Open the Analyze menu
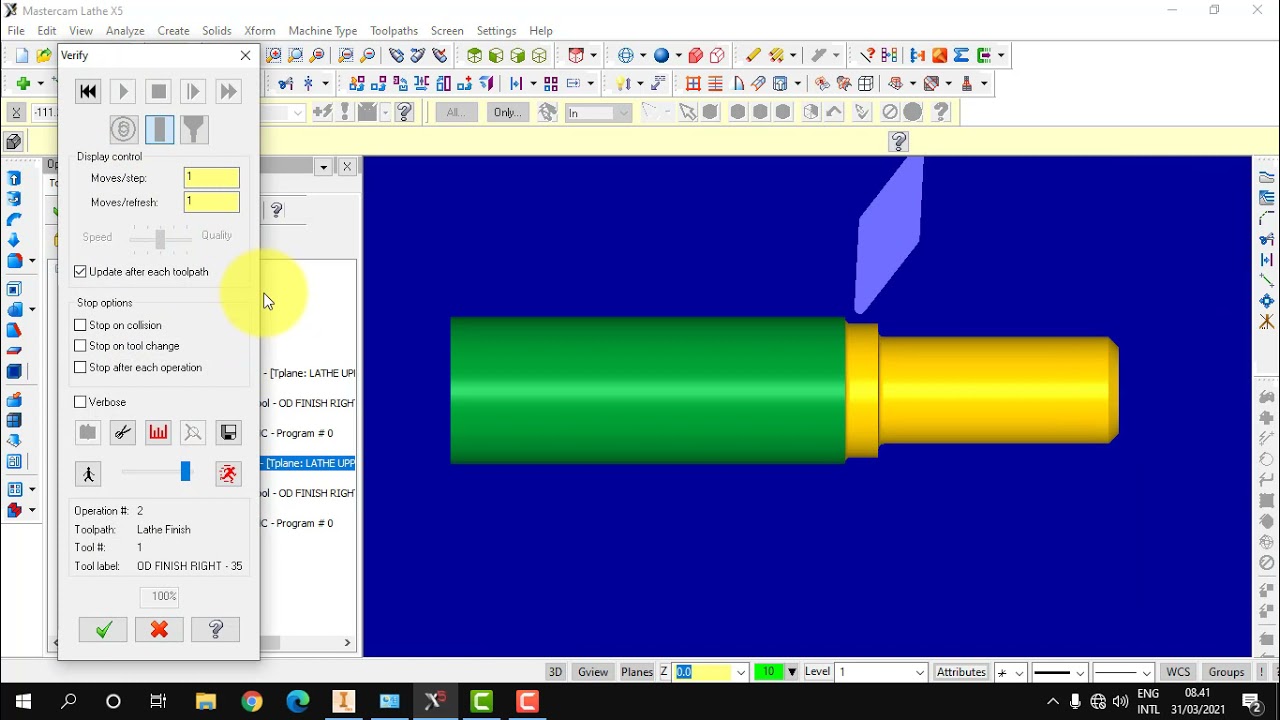Image resolution: width=1280 pixels, height=720 pixels. 125,31
